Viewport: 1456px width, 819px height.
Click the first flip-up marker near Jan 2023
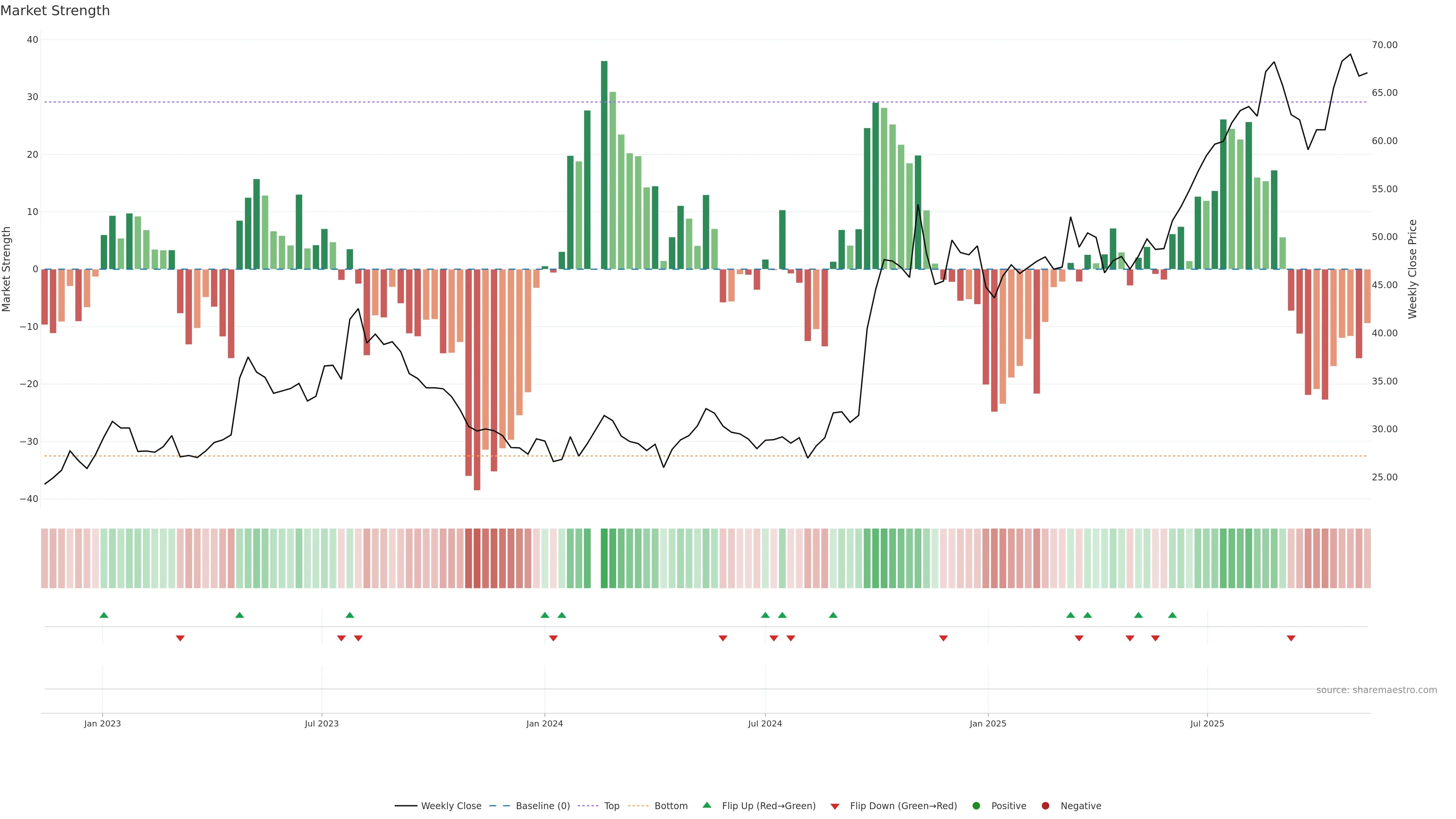pos(104,615)
